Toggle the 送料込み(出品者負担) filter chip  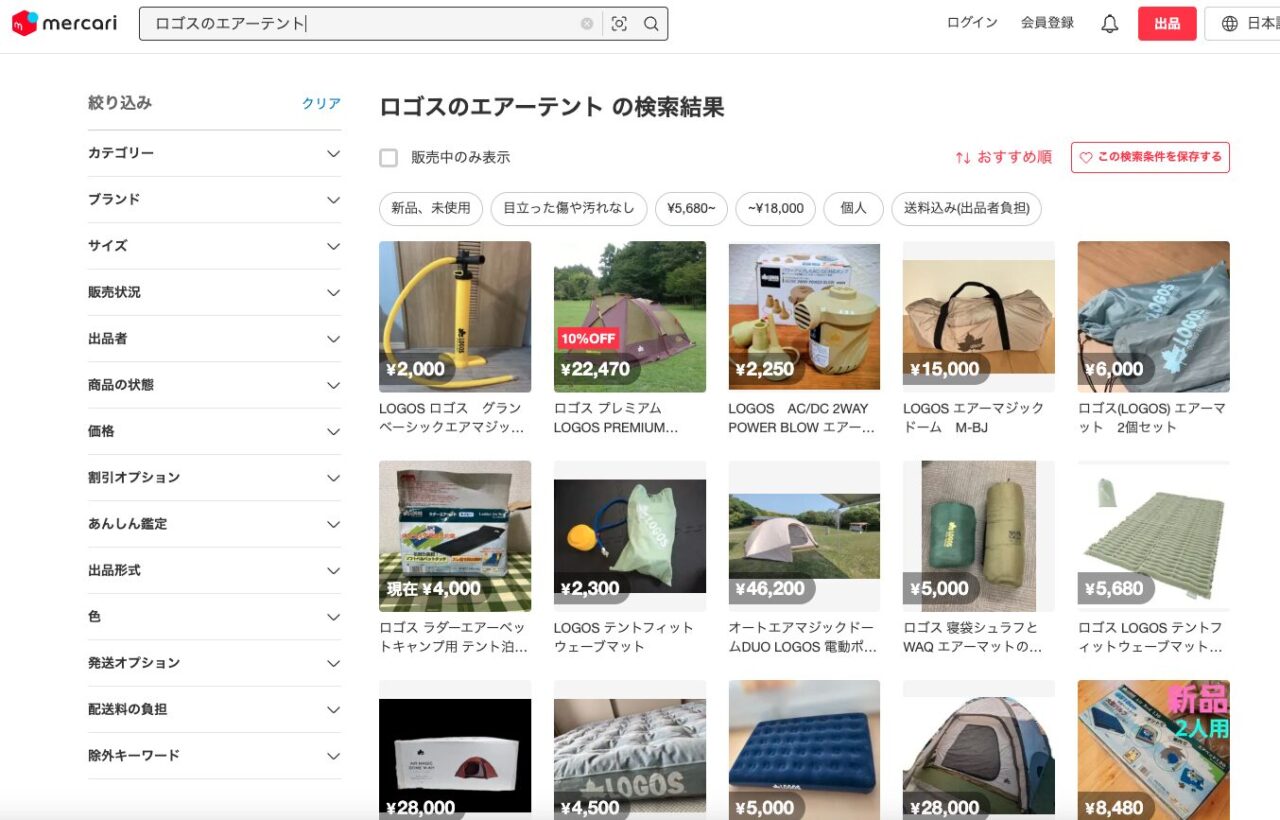(x=966, y=208)
